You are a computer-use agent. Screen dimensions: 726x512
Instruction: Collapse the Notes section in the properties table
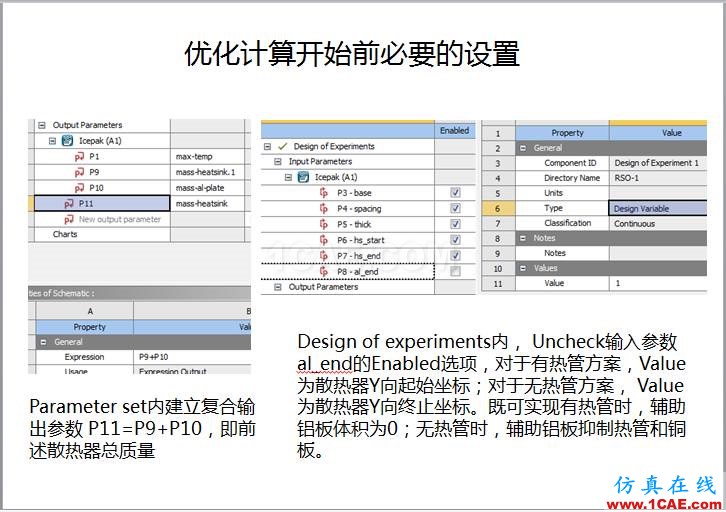[523, 238]
